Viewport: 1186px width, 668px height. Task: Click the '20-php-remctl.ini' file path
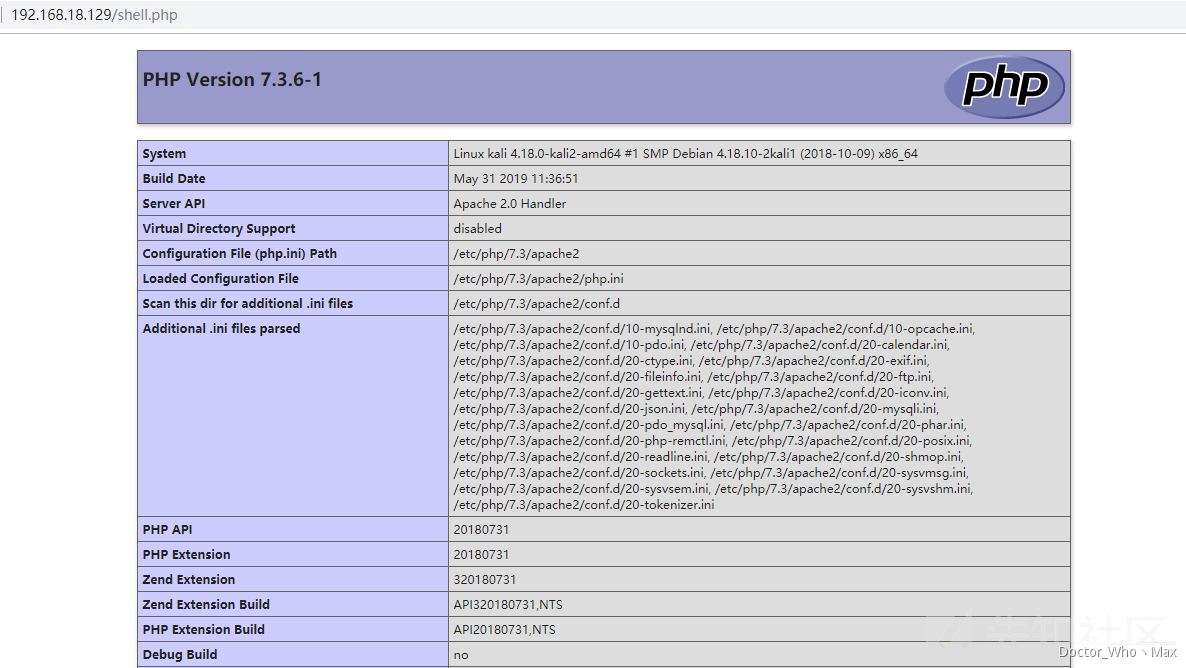pos(589,440)
